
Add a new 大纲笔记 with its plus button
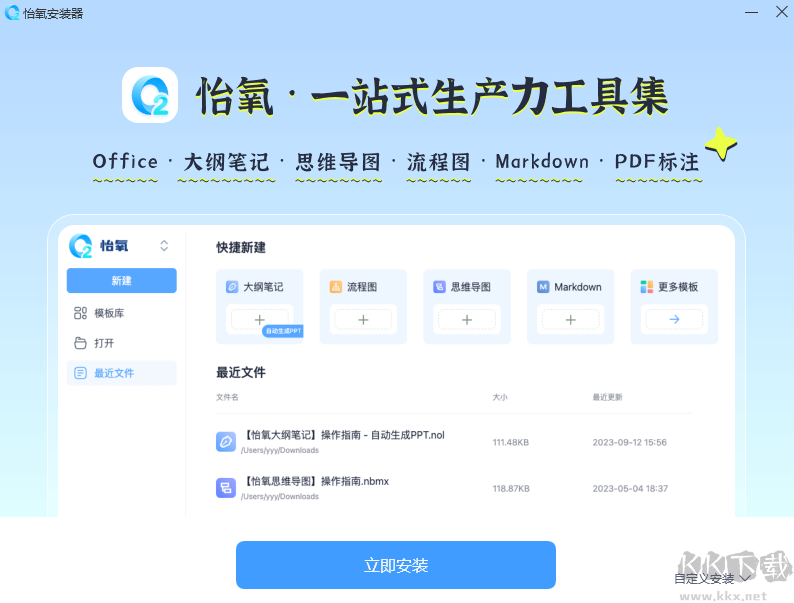[x=259, y=319]
